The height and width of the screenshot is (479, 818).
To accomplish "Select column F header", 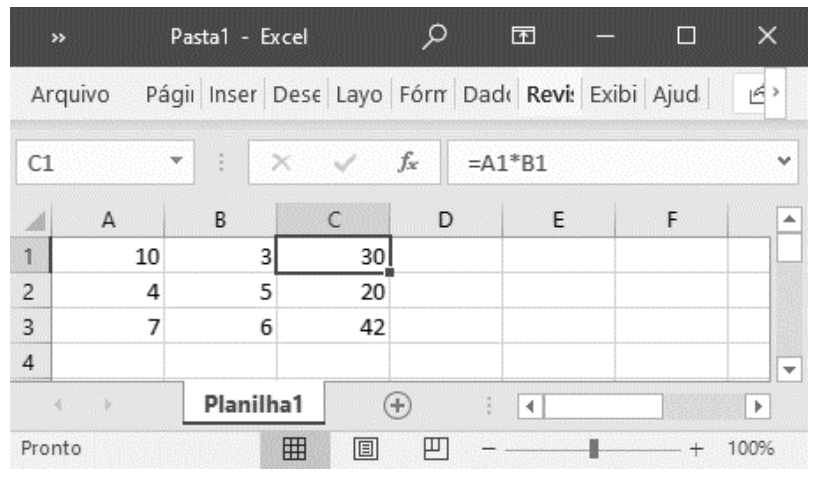I will point(671,220).
